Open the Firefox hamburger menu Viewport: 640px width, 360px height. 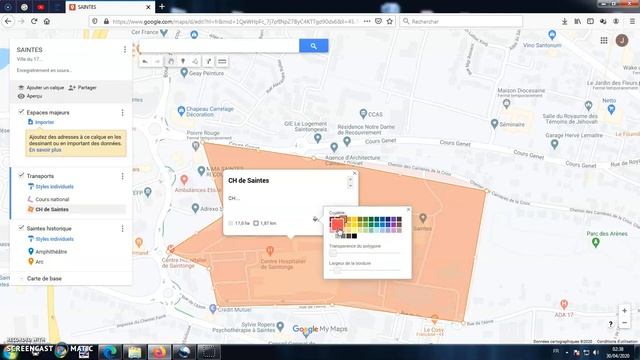(x=632, y=21)
